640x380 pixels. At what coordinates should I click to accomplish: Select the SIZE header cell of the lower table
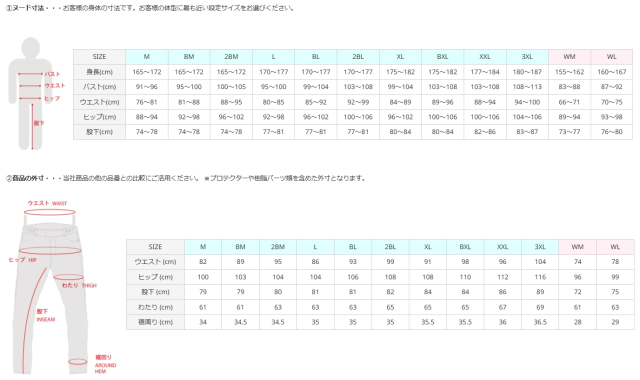click(155, 247)
